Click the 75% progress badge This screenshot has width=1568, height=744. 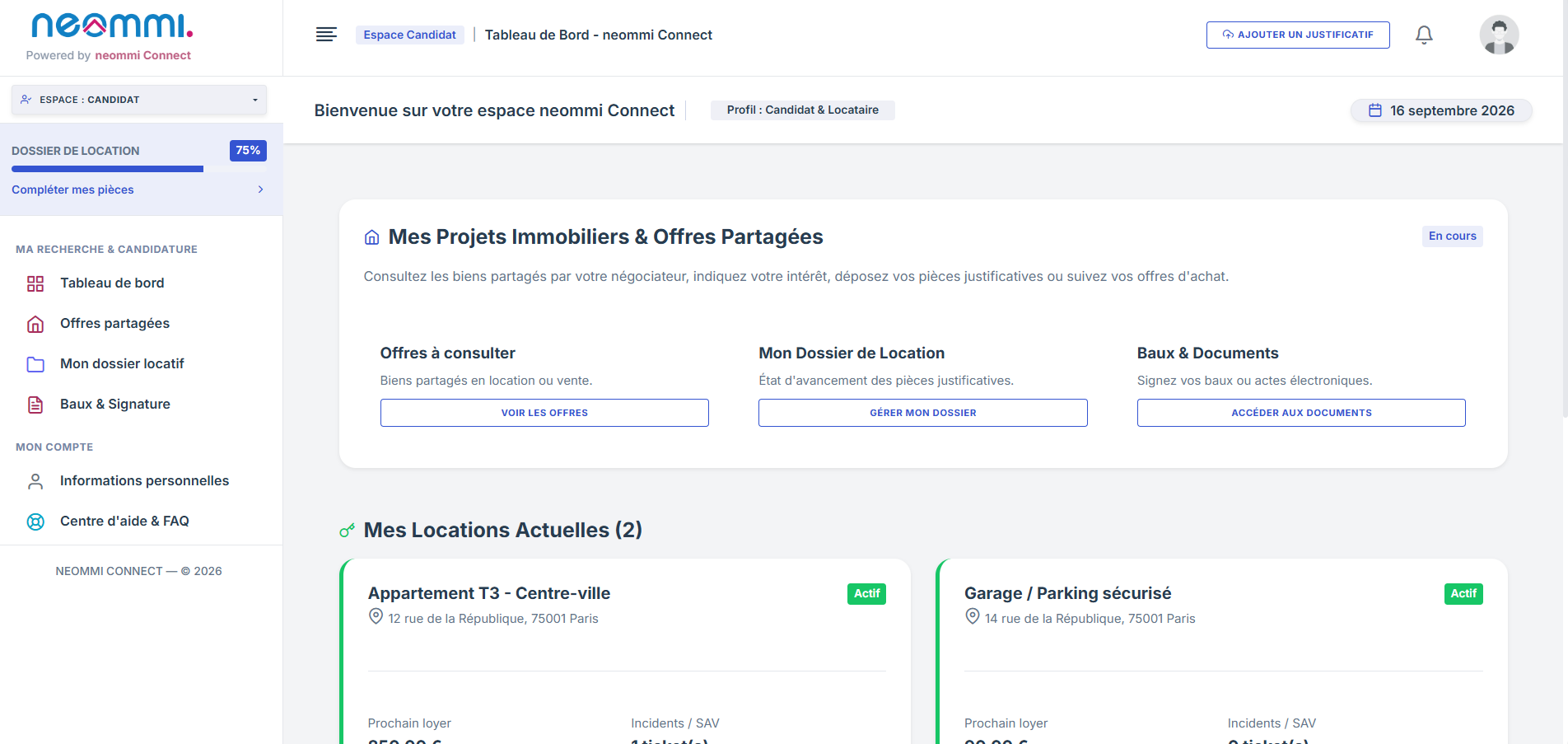(x=248, y=151)
